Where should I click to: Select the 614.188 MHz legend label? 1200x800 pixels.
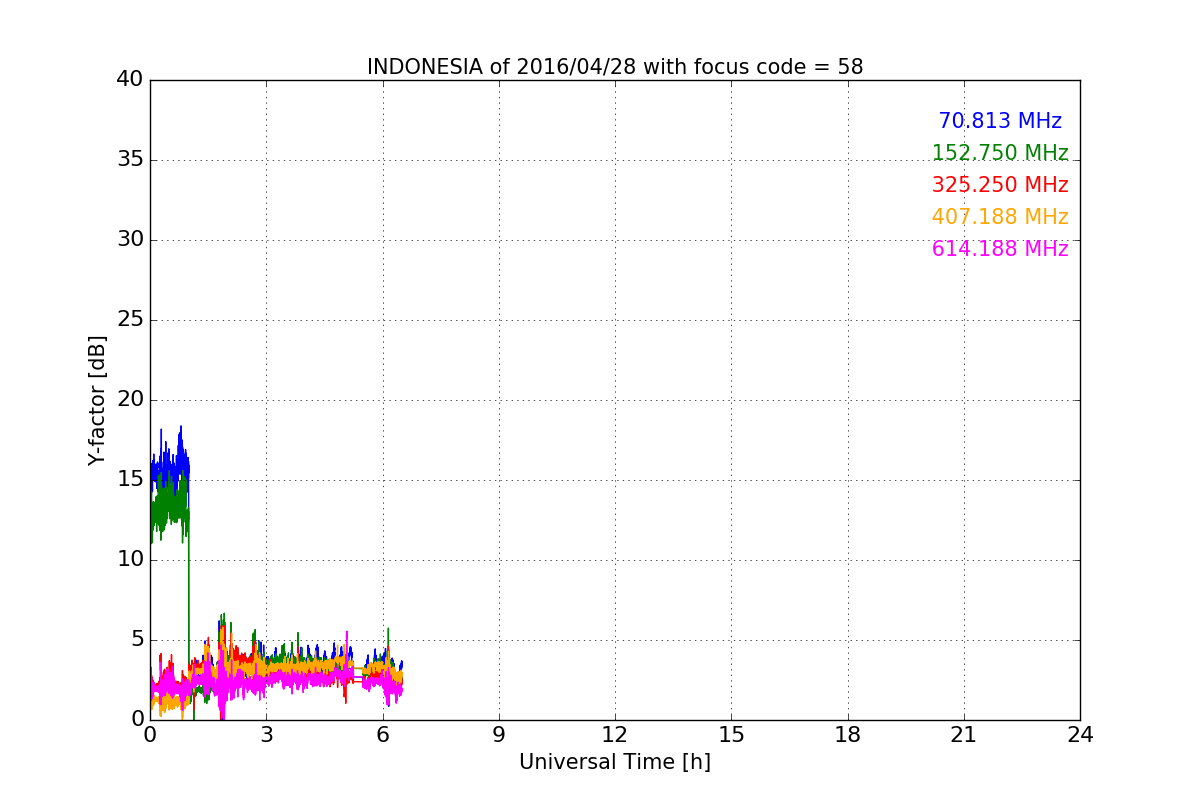click(1000, 249)
